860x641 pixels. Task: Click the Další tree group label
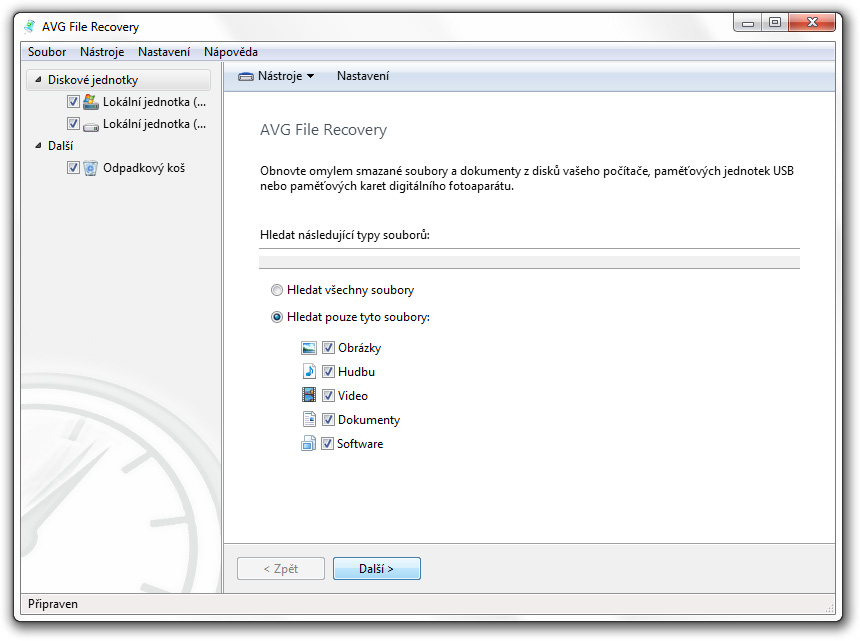click(60, 146)
